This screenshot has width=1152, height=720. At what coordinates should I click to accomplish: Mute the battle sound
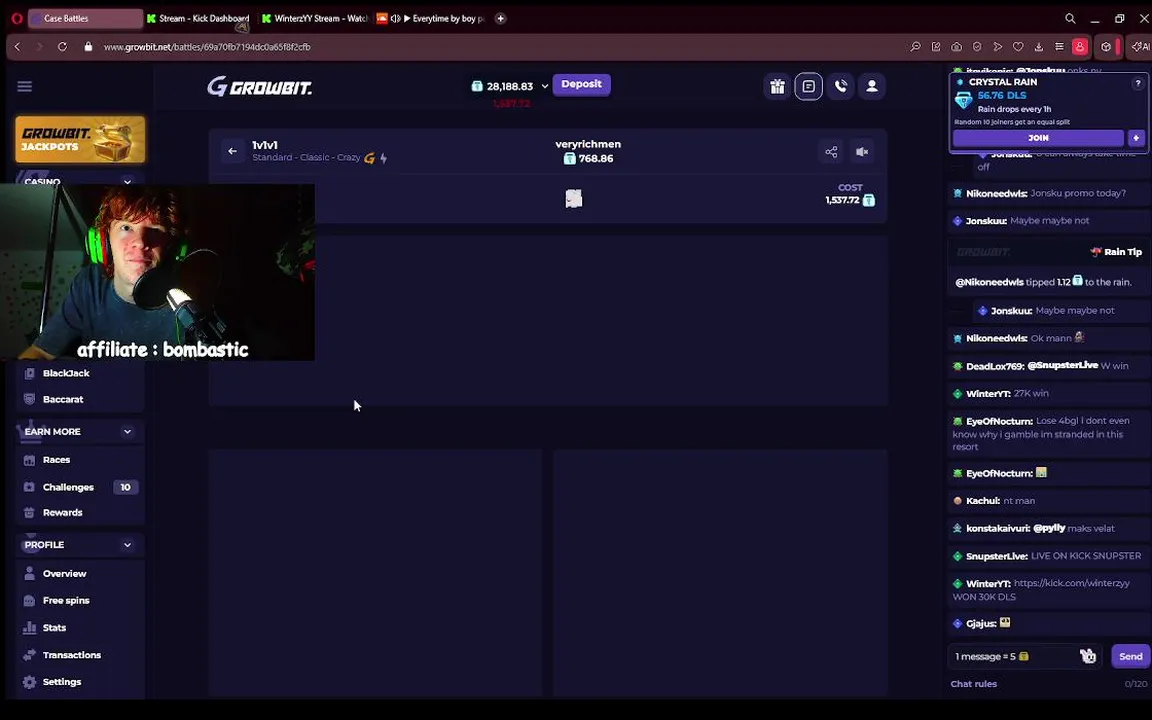[863, 152]
